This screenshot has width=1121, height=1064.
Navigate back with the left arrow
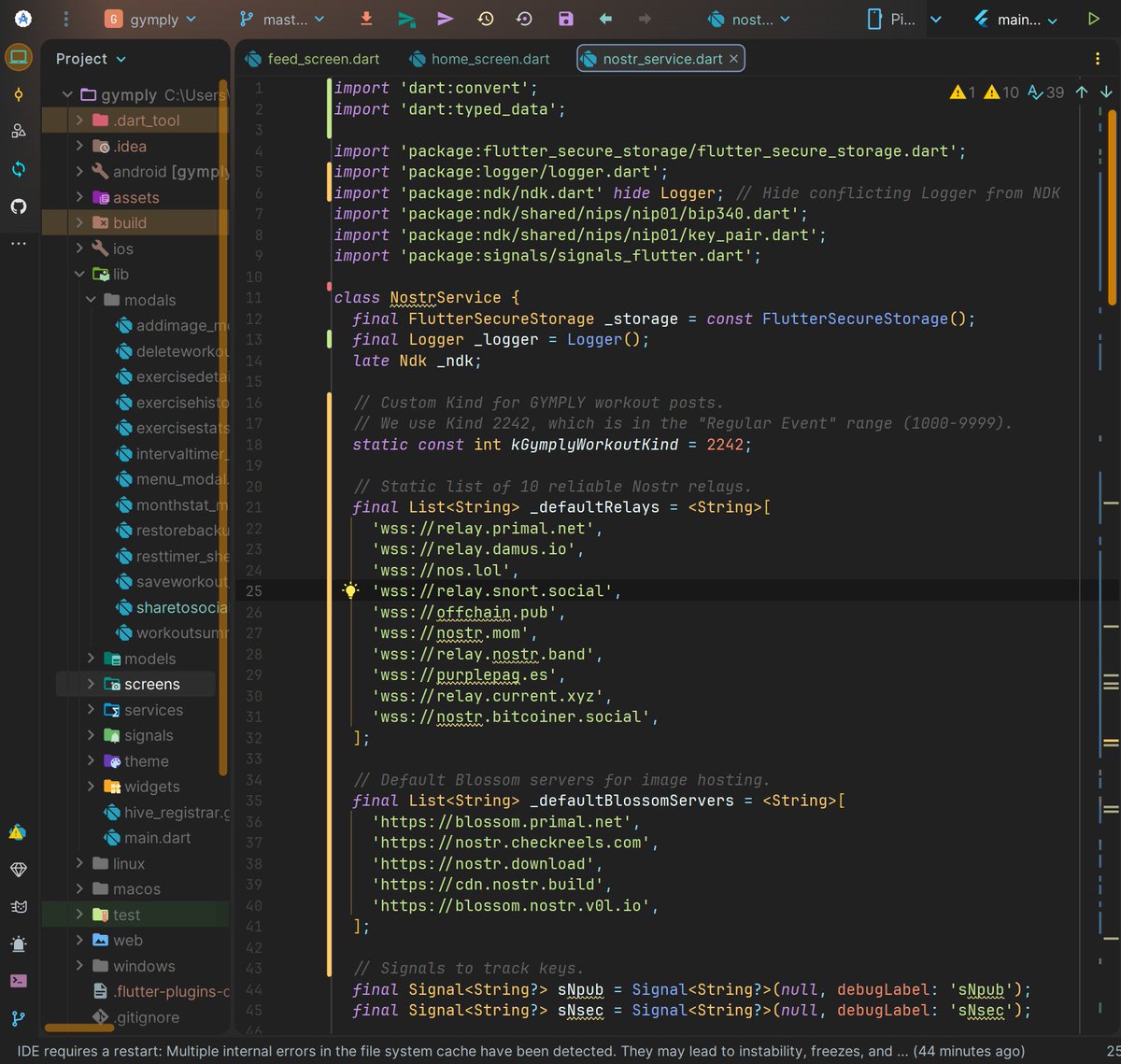605,19
